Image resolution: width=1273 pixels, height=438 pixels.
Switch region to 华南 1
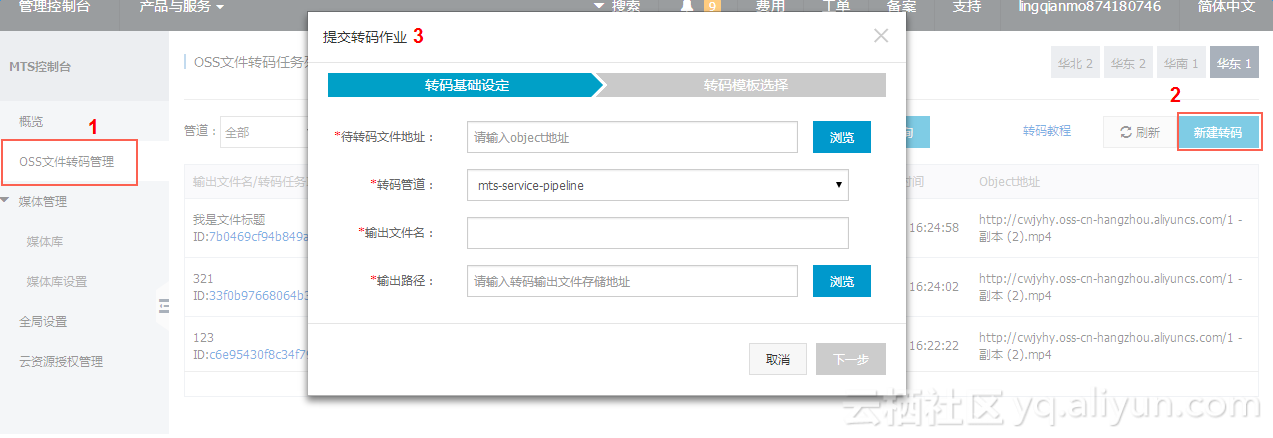pos(1181,63)
